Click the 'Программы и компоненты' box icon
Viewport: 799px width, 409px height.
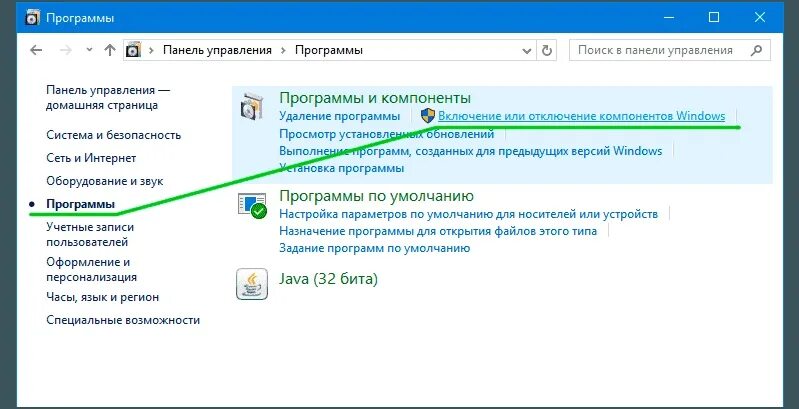[x=253, y=106]
